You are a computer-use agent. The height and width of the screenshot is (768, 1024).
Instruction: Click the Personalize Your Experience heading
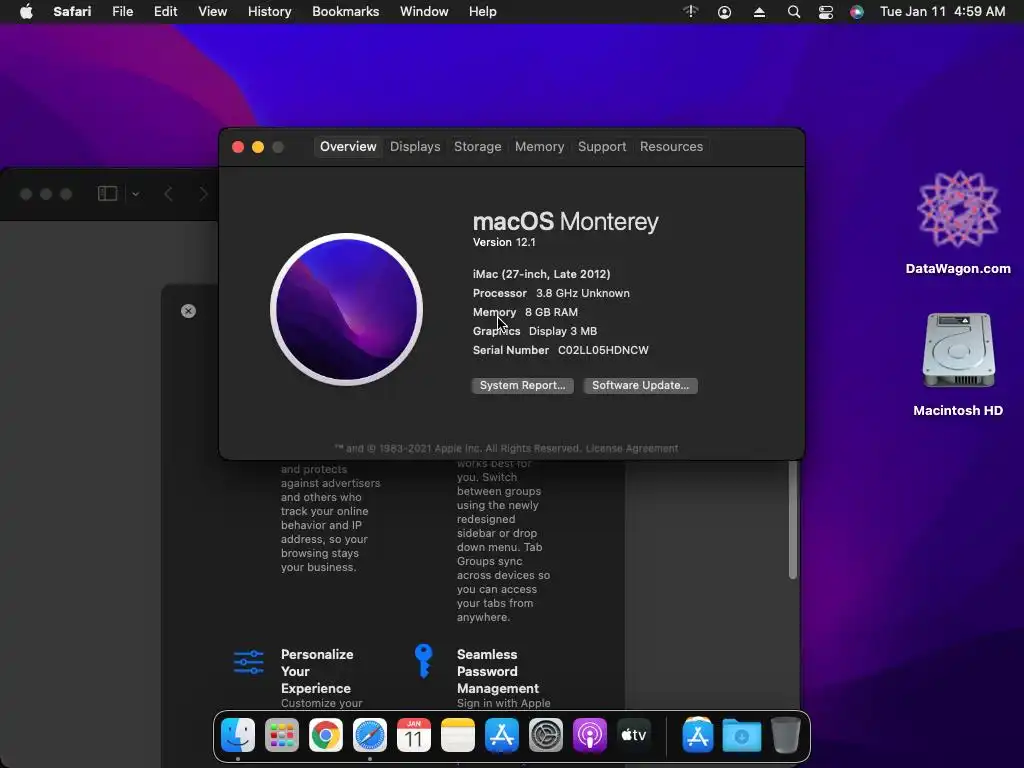(317, 671)
